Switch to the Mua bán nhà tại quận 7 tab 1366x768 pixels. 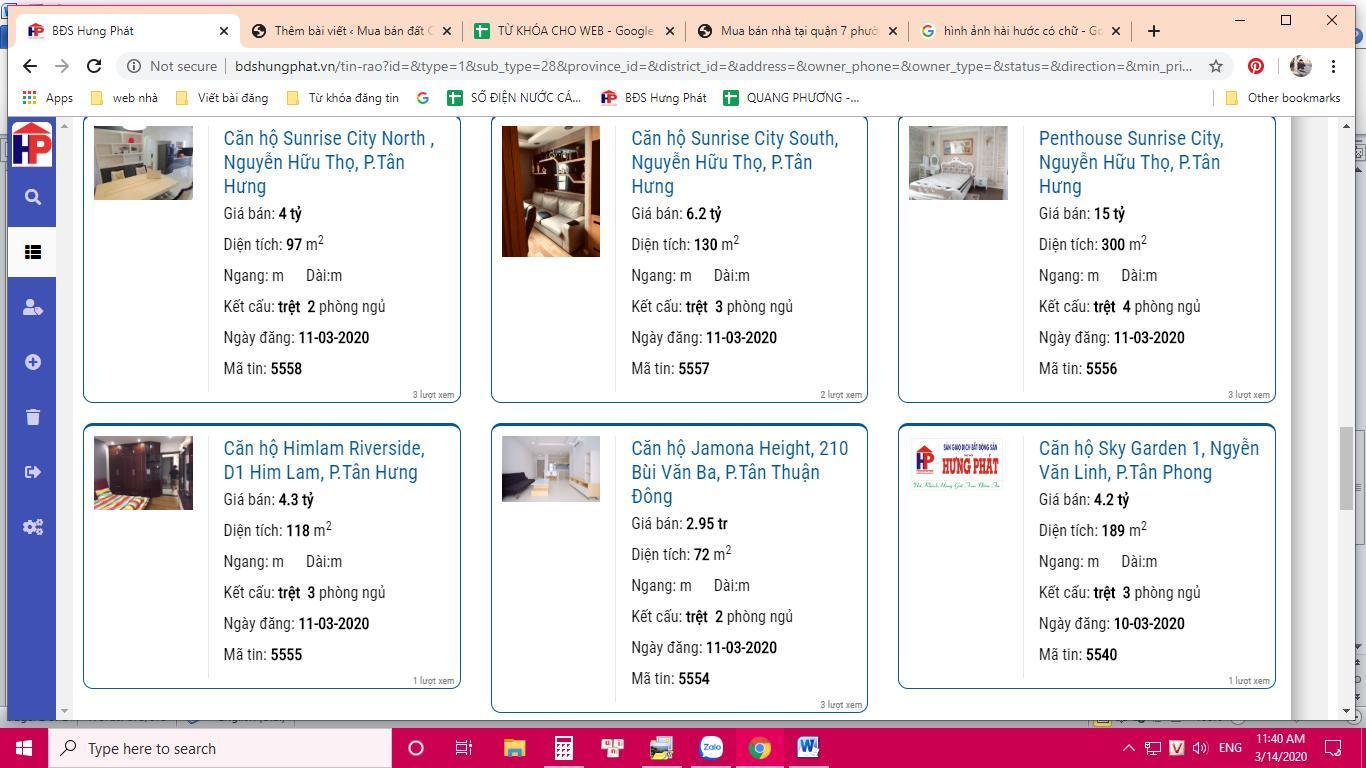(797, 31)
